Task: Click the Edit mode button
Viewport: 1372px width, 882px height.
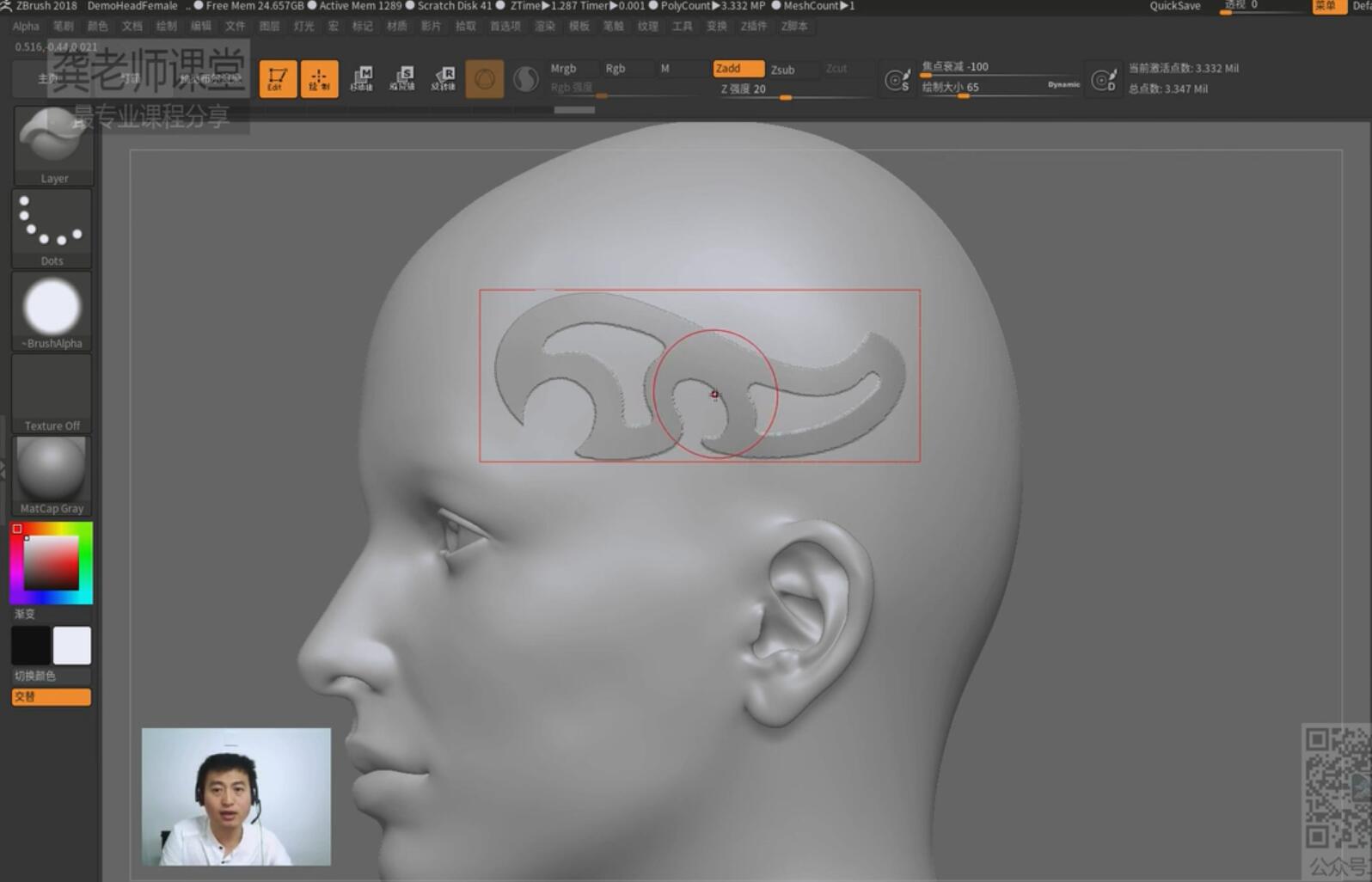Action: (278, 79)
